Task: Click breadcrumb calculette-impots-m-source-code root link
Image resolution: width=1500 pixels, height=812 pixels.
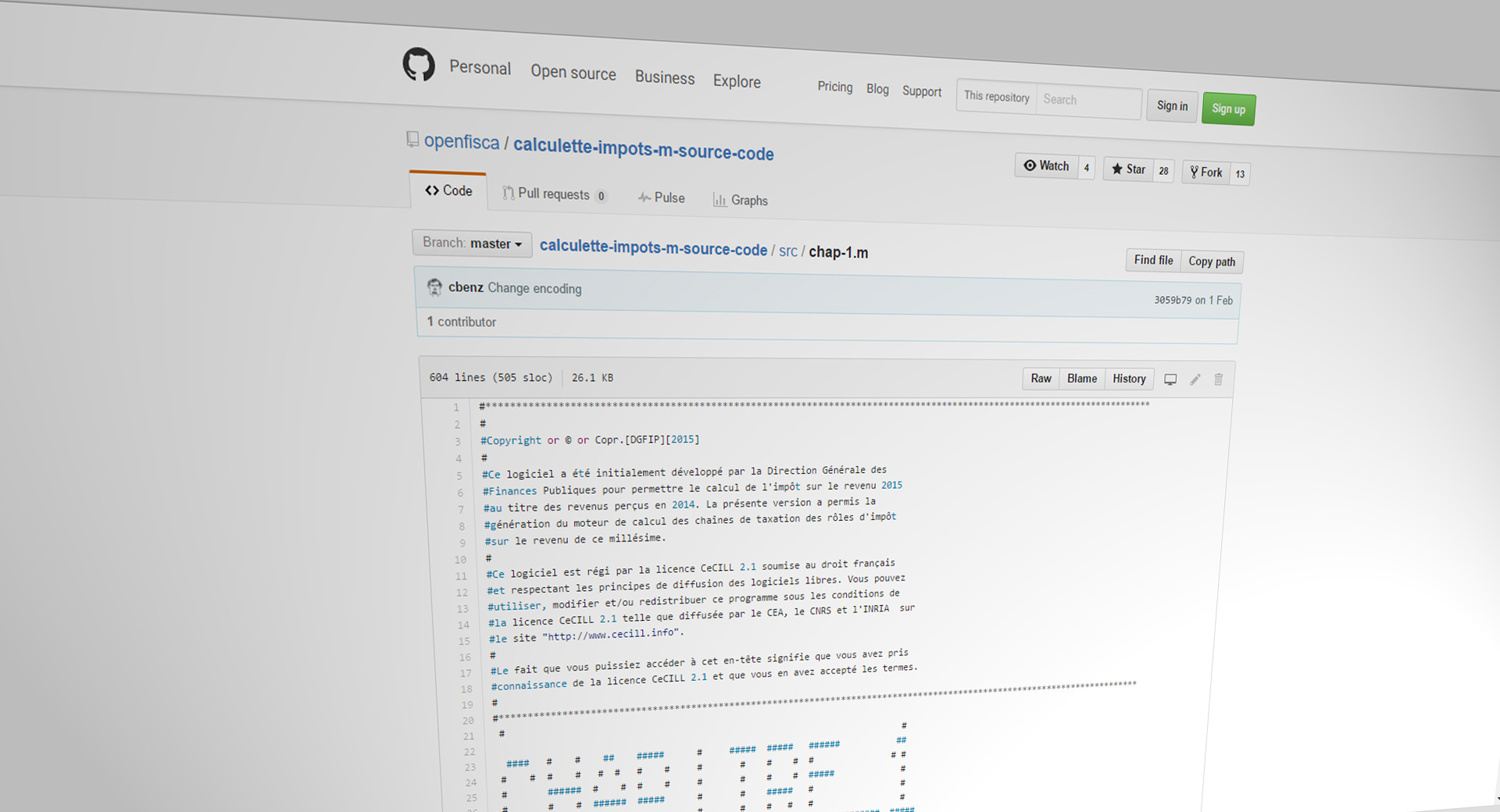Action: (x=653, y=248)
